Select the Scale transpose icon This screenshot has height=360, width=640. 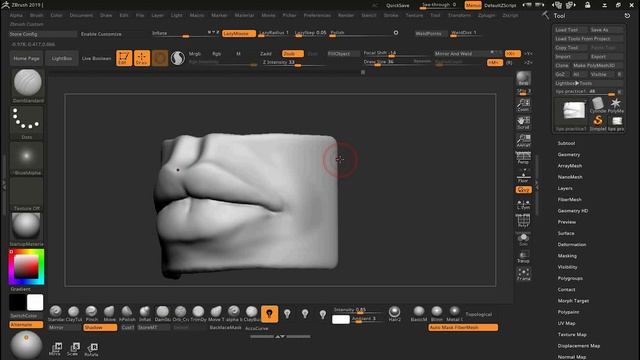[x=73, y=349]
